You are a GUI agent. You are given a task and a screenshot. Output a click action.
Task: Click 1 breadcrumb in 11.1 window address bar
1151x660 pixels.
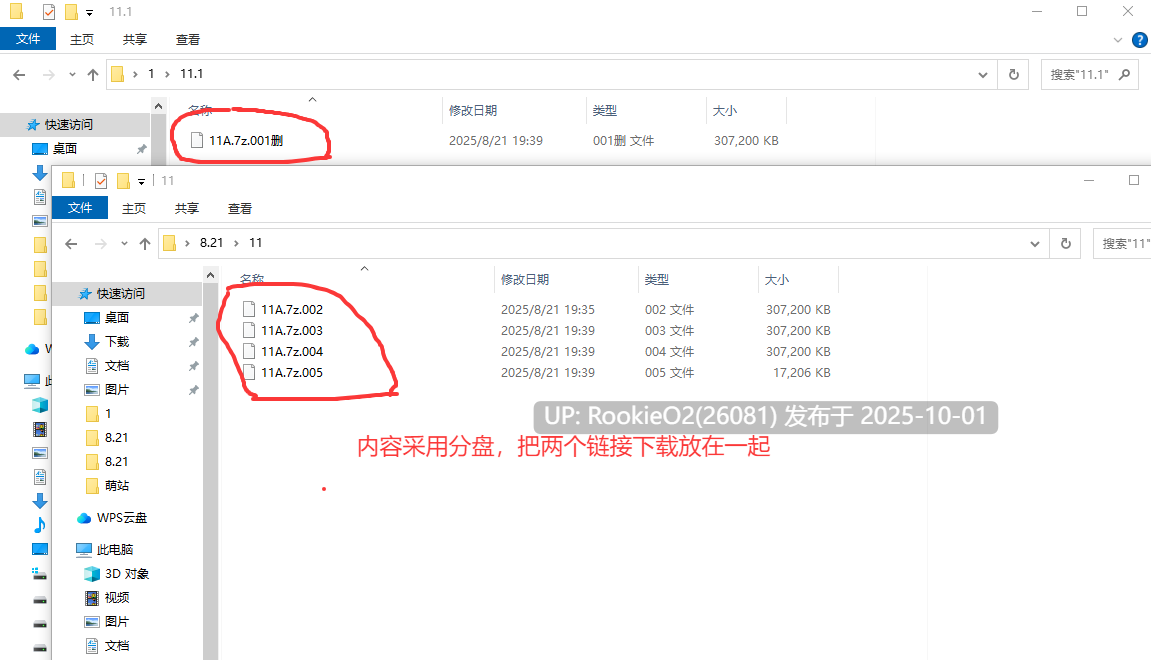click(x=151, y=74)
